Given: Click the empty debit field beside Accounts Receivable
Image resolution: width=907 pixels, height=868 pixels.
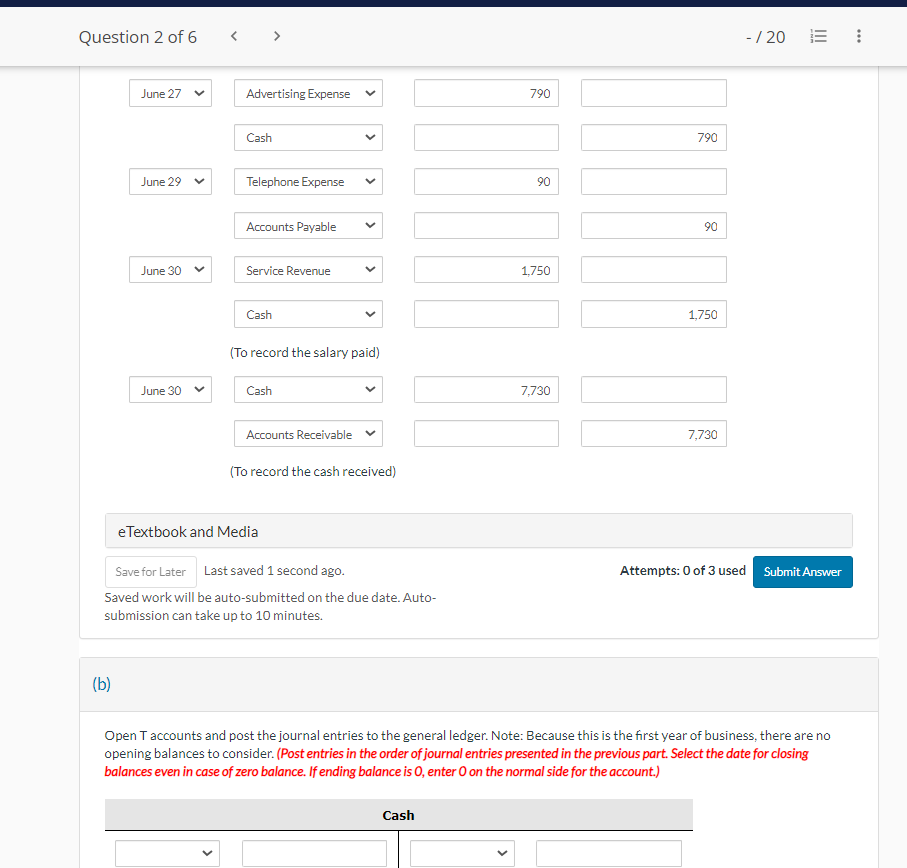Looking at the screenshot, I should tap(486, 433).
